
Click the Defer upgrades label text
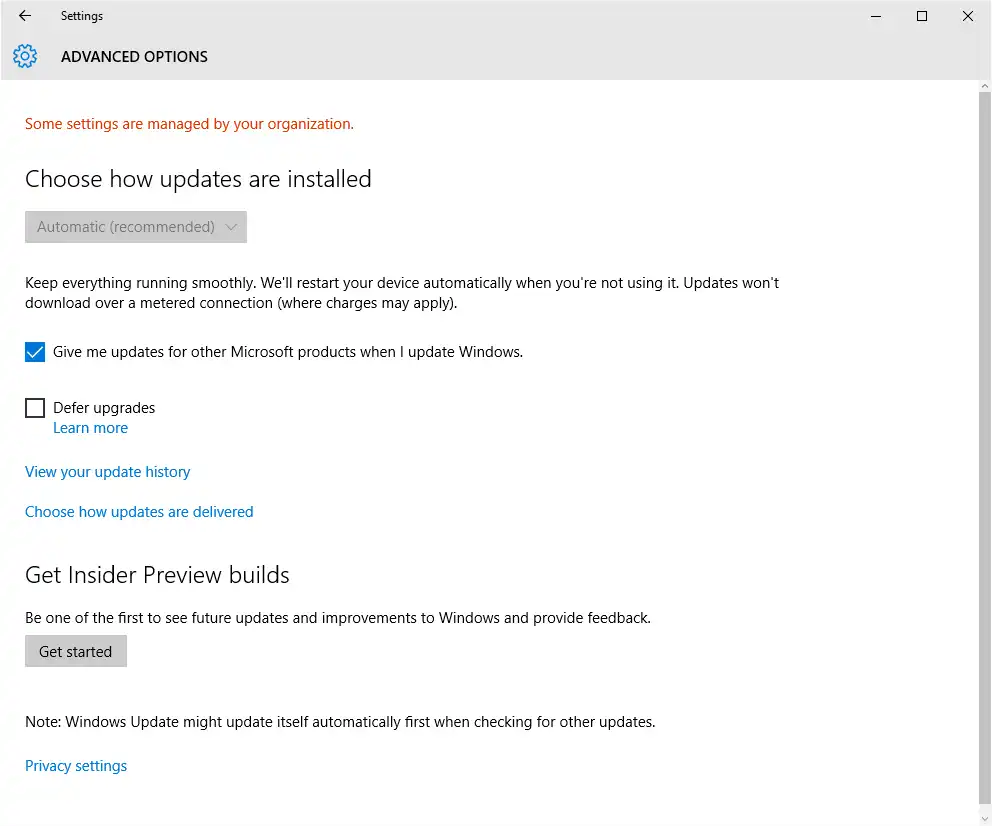(x=104, y=408)
